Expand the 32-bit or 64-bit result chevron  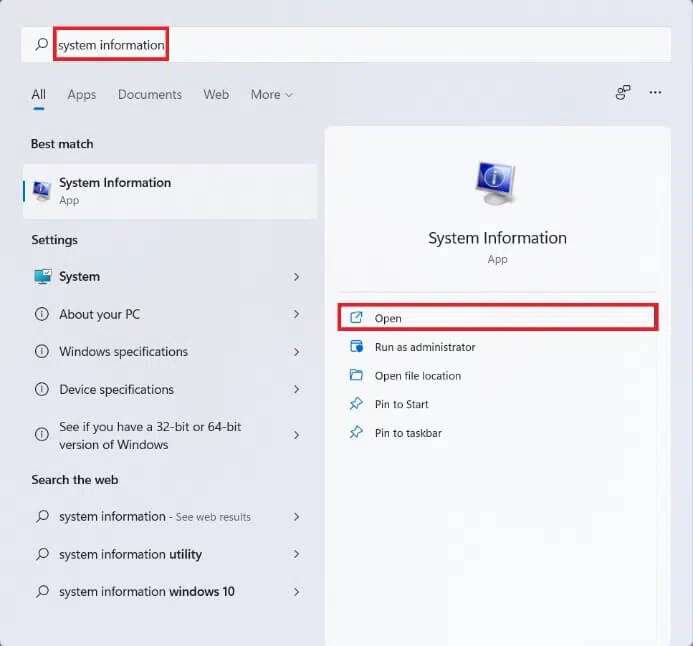[x=297, y=435]
